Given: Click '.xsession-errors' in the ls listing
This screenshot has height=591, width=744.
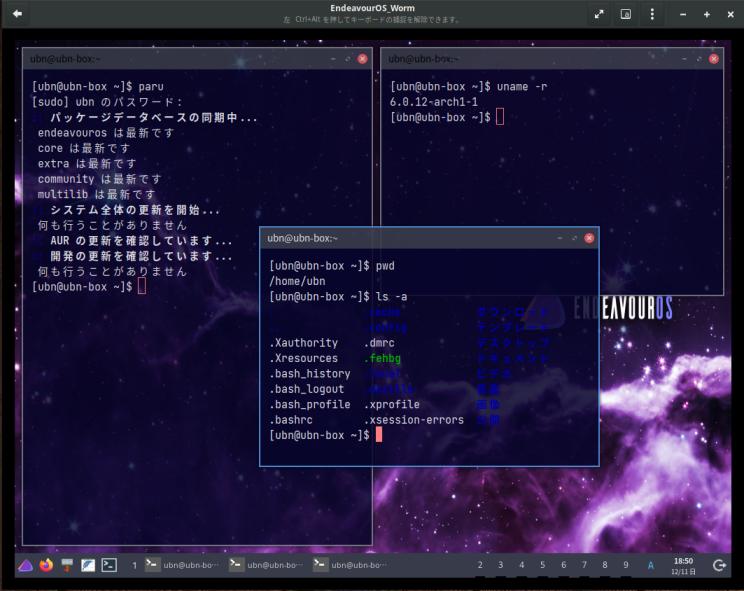Looking at the screenshot, I should pyautogui.click(x=414, y=420).
